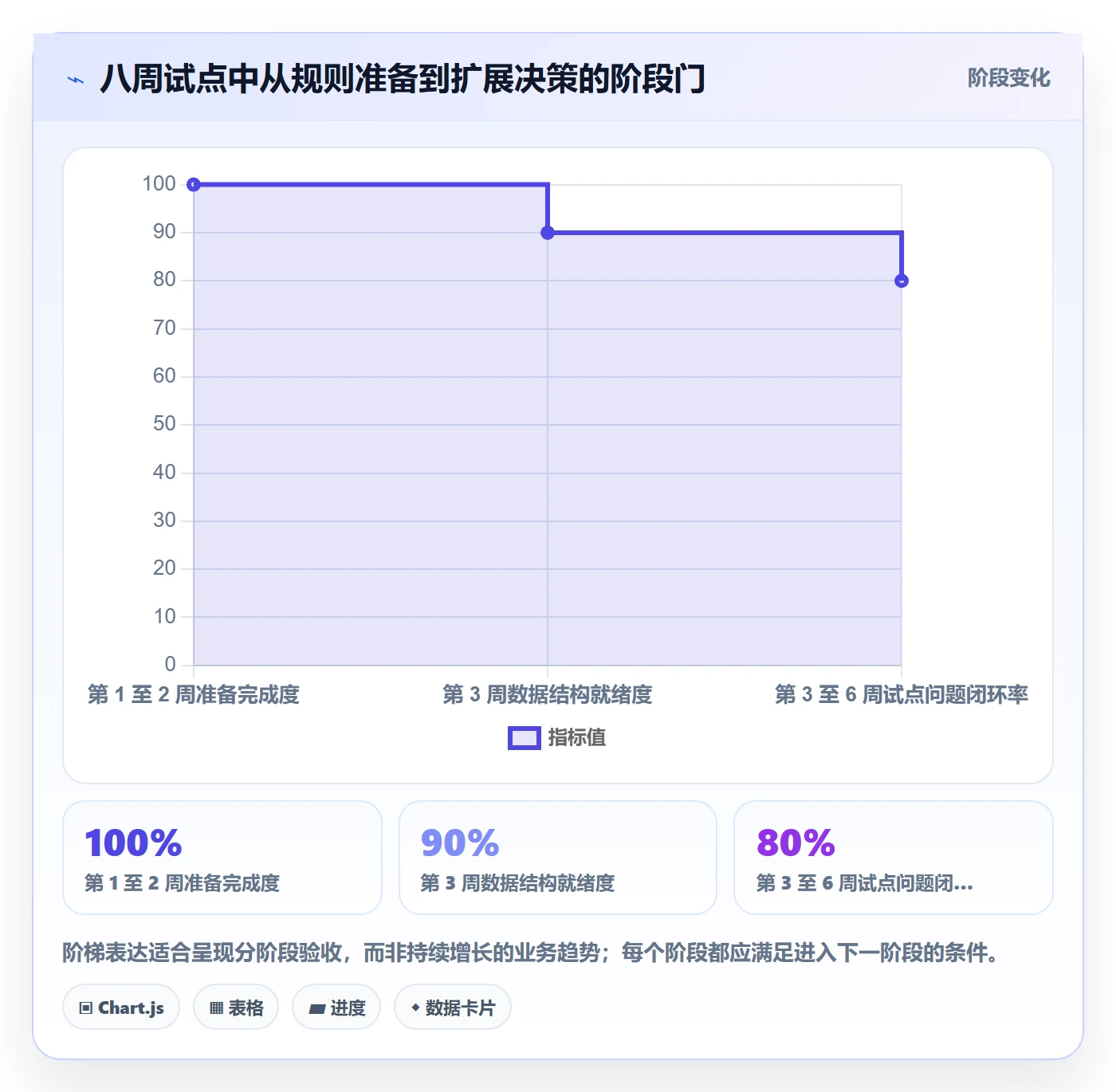Open the 90% 第 3 周数据结构就绪度 card
Image resolution: width=1116 pixels, height=1092 pixels.
tap(558, 858)
